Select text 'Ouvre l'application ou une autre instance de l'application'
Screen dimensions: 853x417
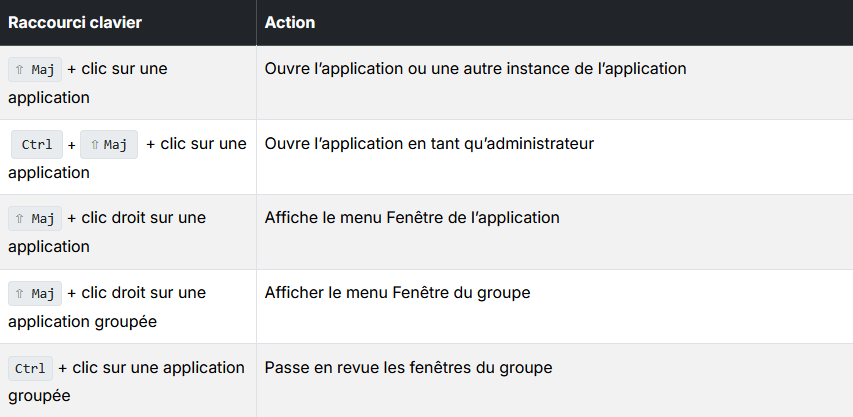coord(475,69)
